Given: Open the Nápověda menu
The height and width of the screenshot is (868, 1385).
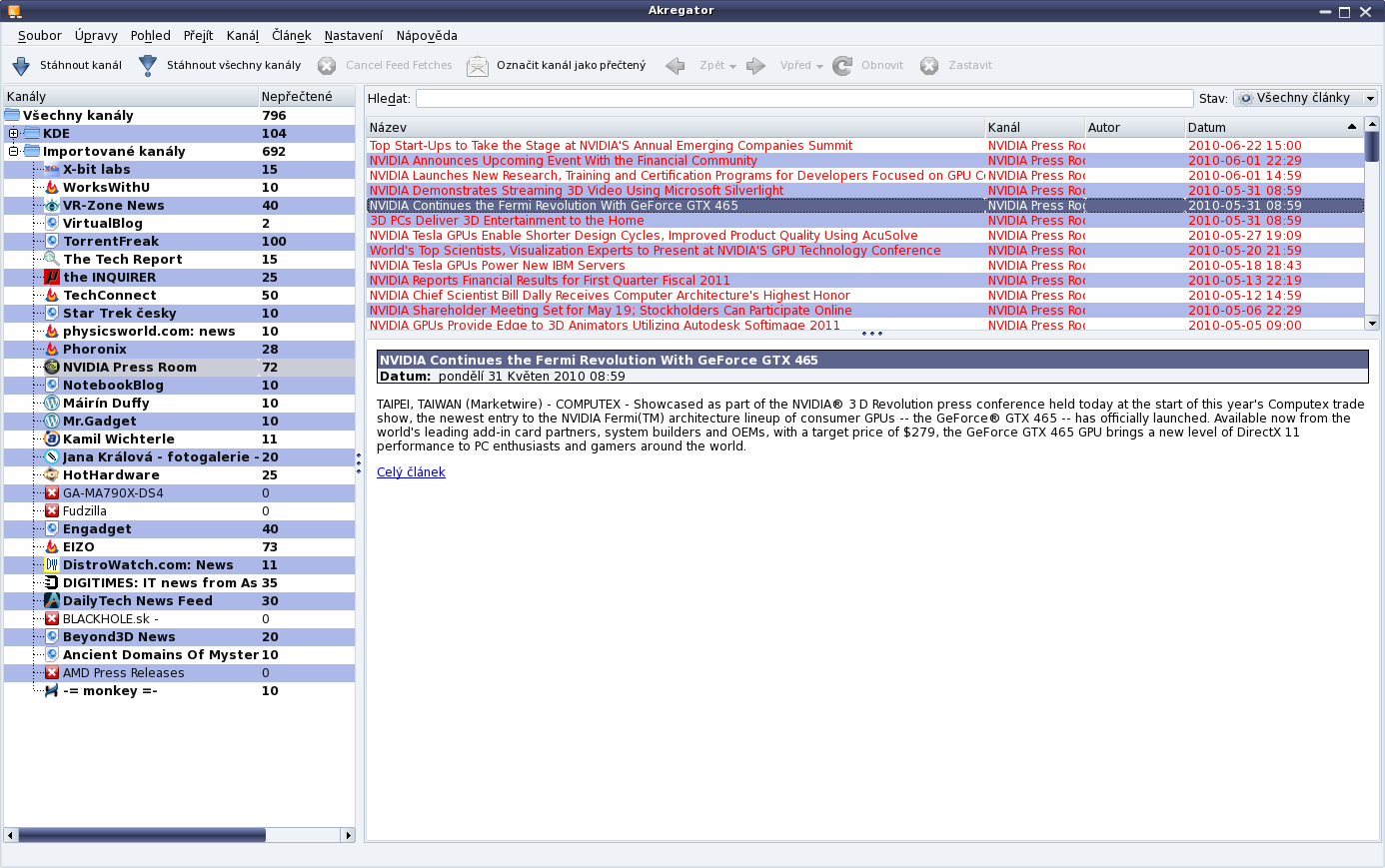Looking at the screenshot, I should tap(427, 36).
